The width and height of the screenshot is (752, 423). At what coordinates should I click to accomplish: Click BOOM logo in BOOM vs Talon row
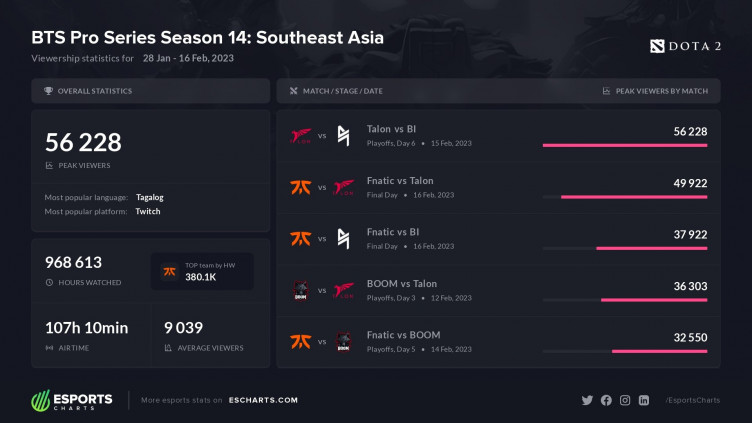(300, 290)
